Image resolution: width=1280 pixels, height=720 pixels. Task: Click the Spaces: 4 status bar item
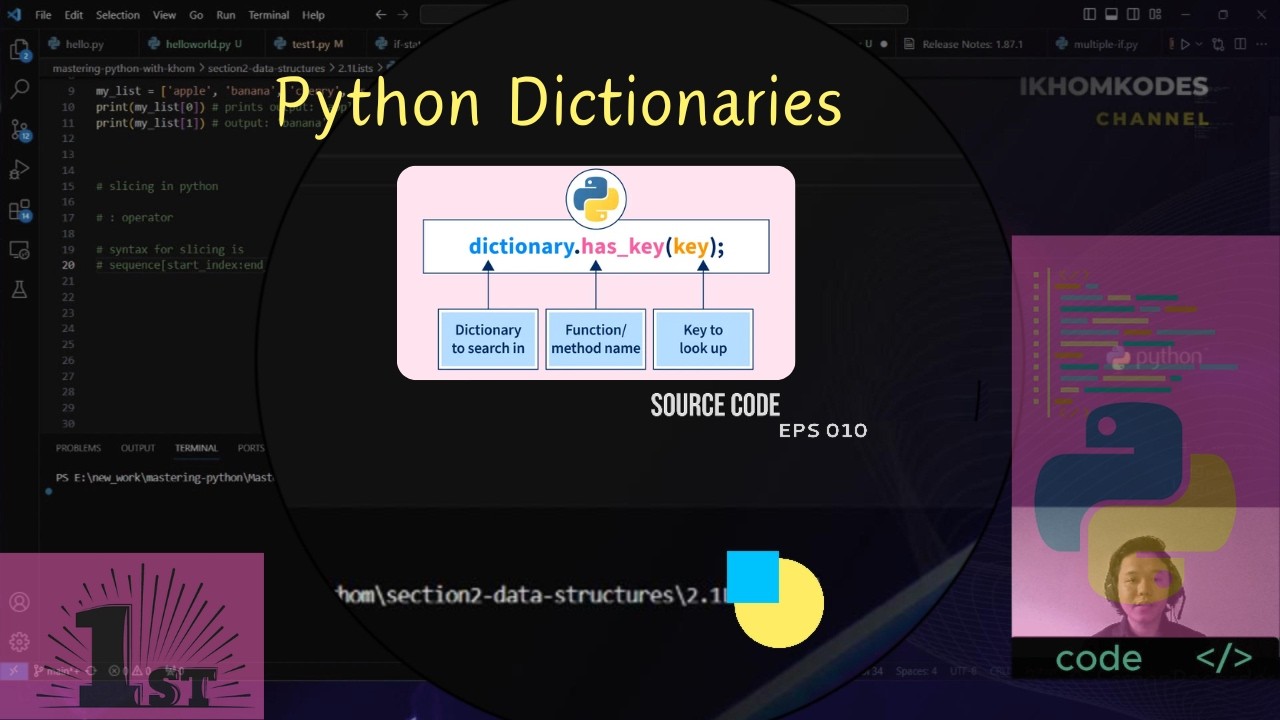(916, 671)
